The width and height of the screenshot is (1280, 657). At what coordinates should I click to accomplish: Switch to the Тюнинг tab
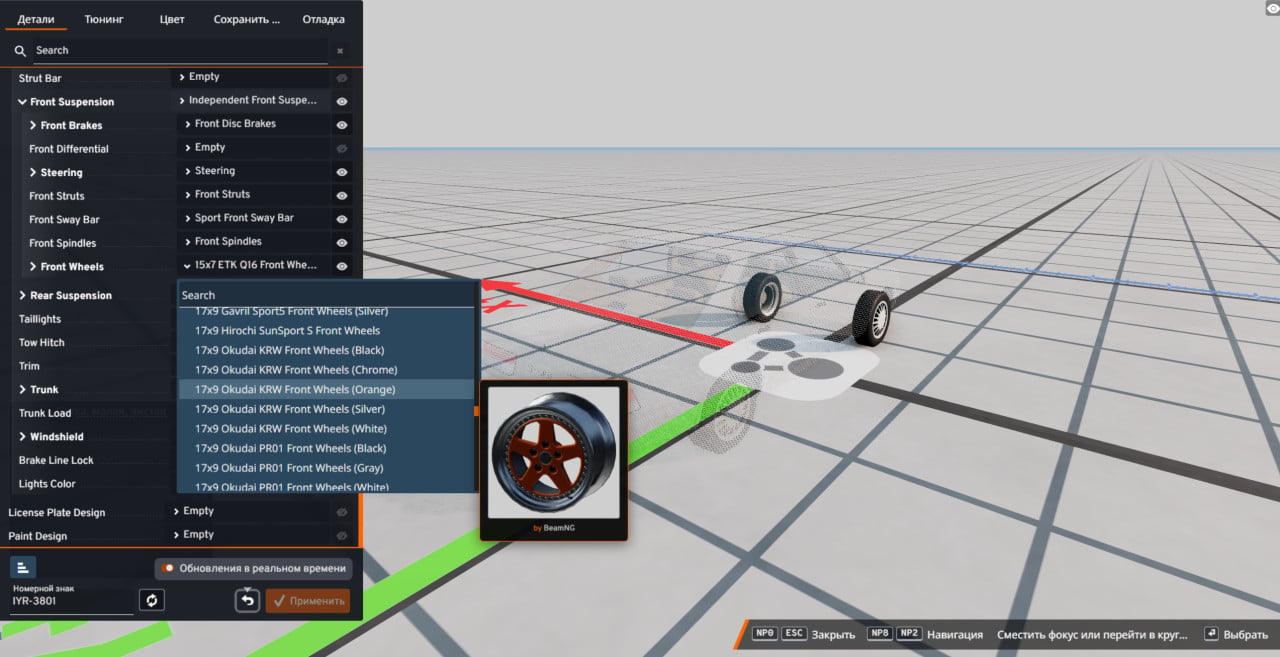[104, 19]
